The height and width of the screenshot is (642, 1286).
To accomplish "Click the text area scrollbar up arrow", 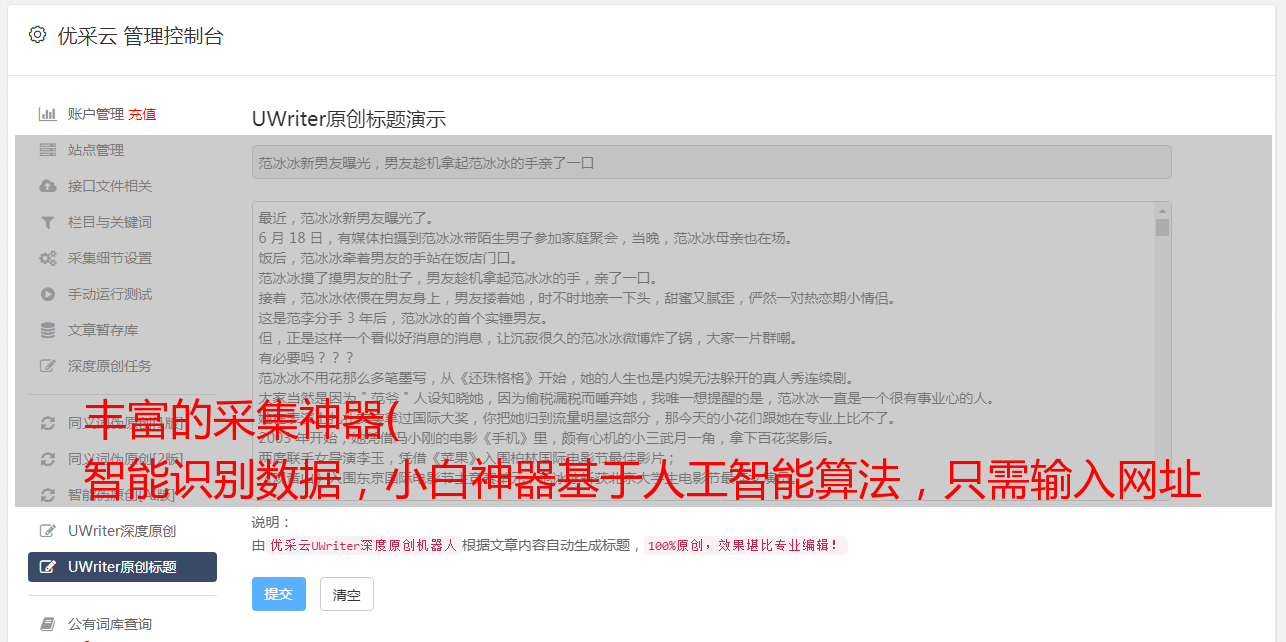I will pyautogui.click(x=1162, y=211).
